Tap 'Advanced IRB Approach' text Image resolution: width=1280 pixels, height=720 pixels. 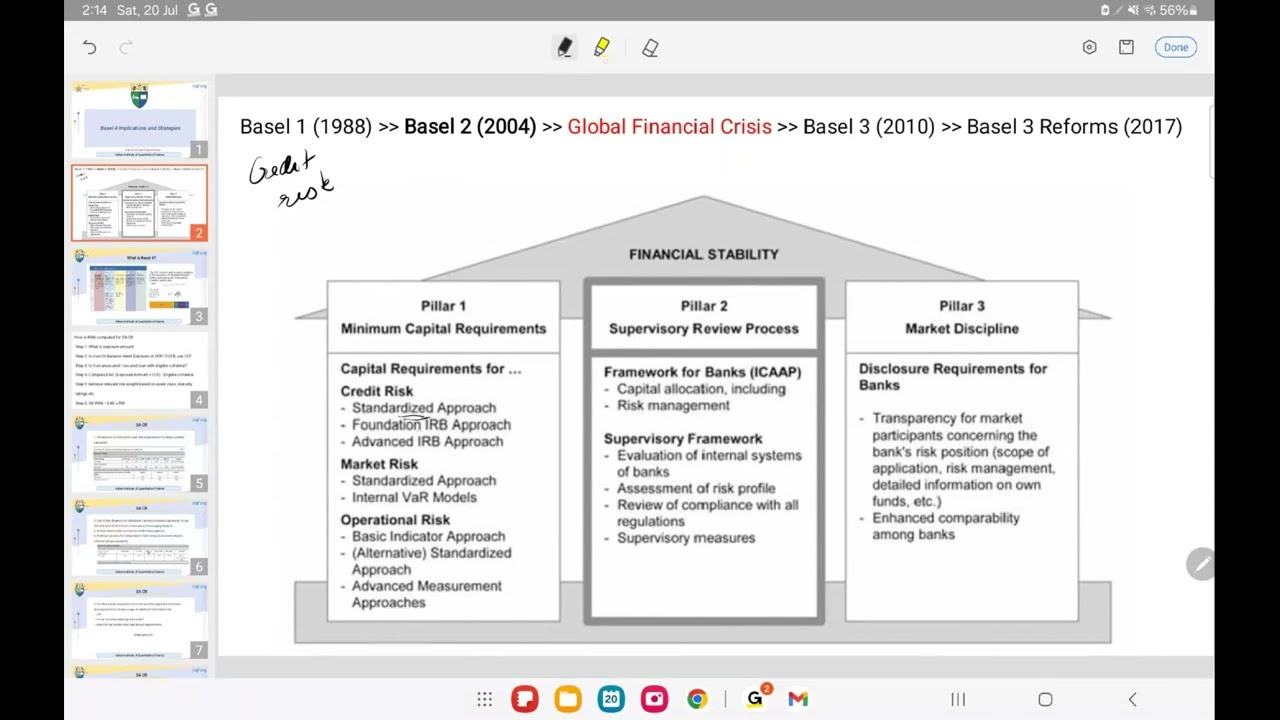point(427,442)
